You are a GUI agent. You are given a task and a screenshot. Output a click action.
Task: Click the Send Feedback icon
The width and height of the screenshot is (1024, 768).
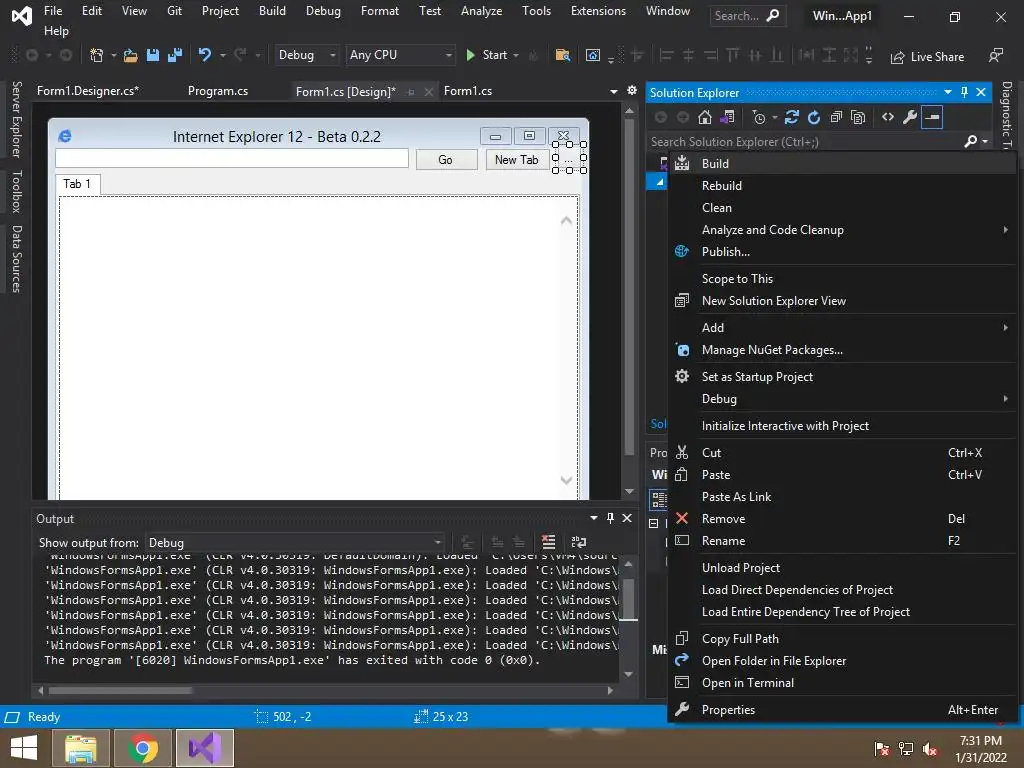point(995,56)
